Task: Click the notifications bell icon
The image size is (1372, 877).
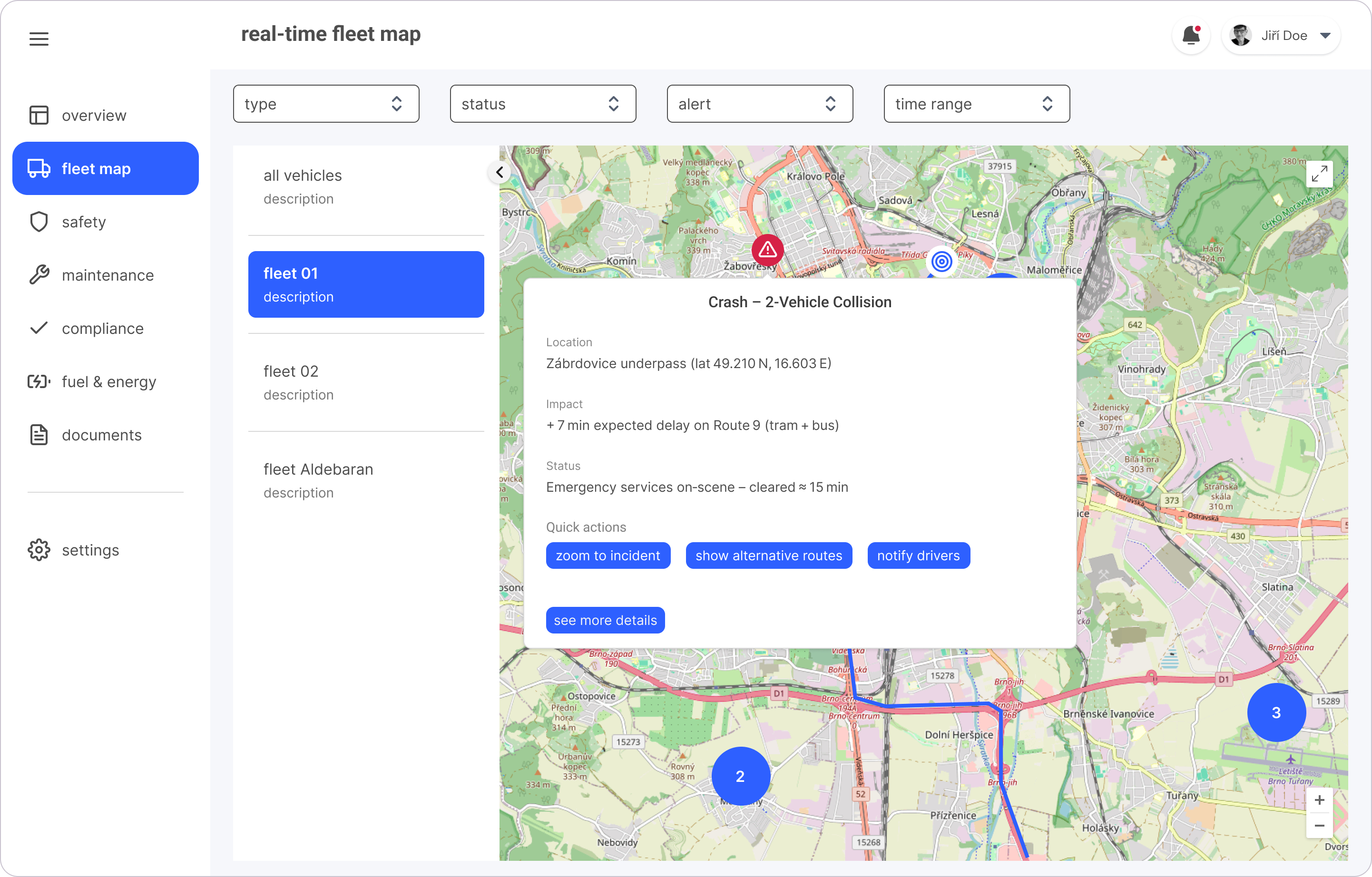Action: [x=1190, y=36]
